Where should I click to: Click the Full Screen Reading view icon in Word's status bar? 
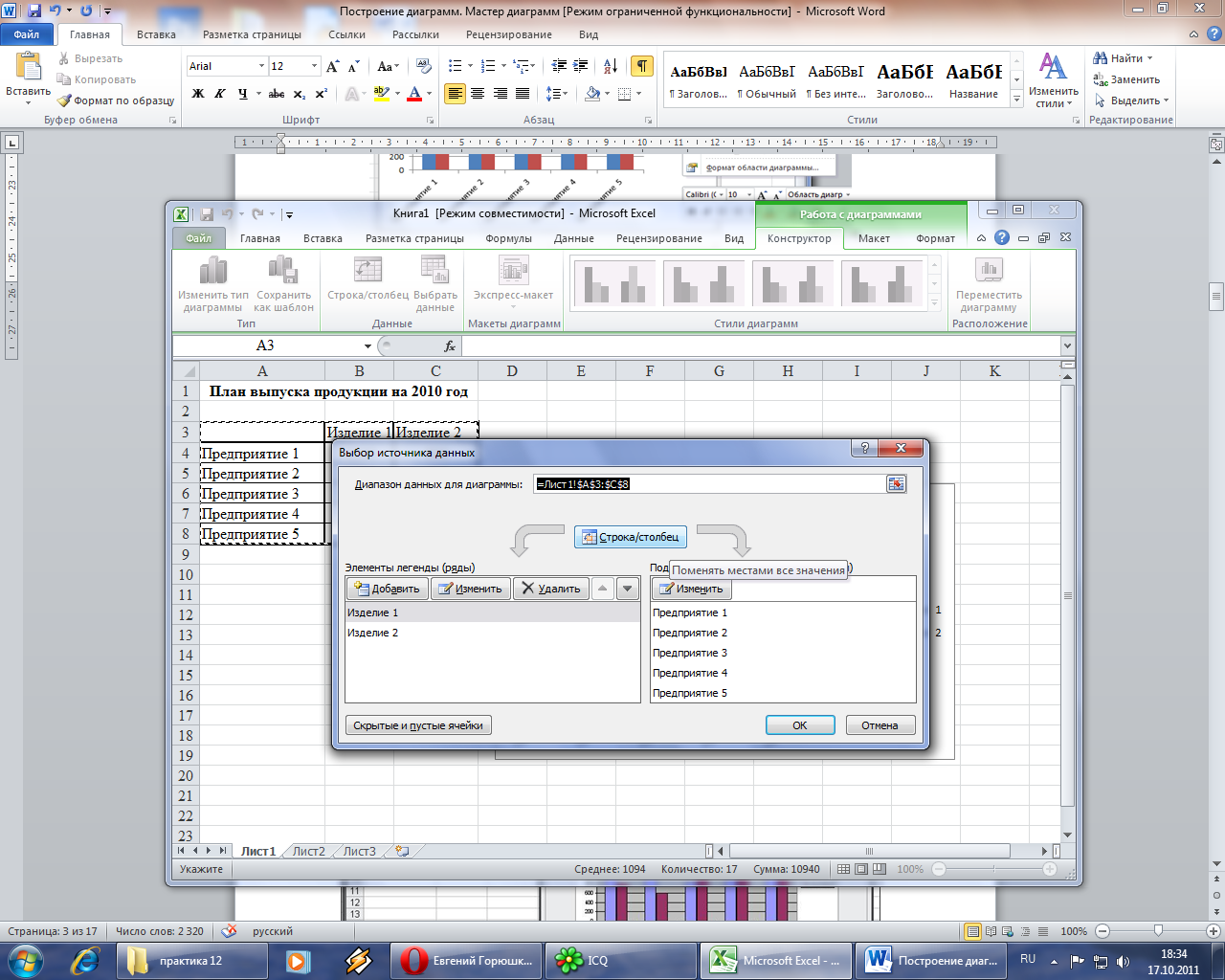click(x=991, y=931)
